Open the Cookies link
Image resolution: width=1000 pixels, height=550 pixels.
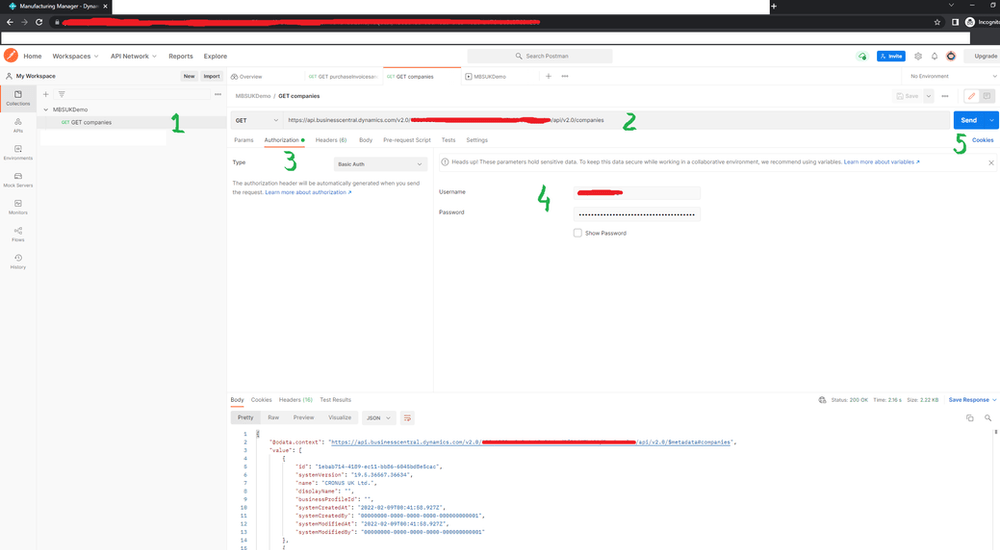(x=982, y=140)
